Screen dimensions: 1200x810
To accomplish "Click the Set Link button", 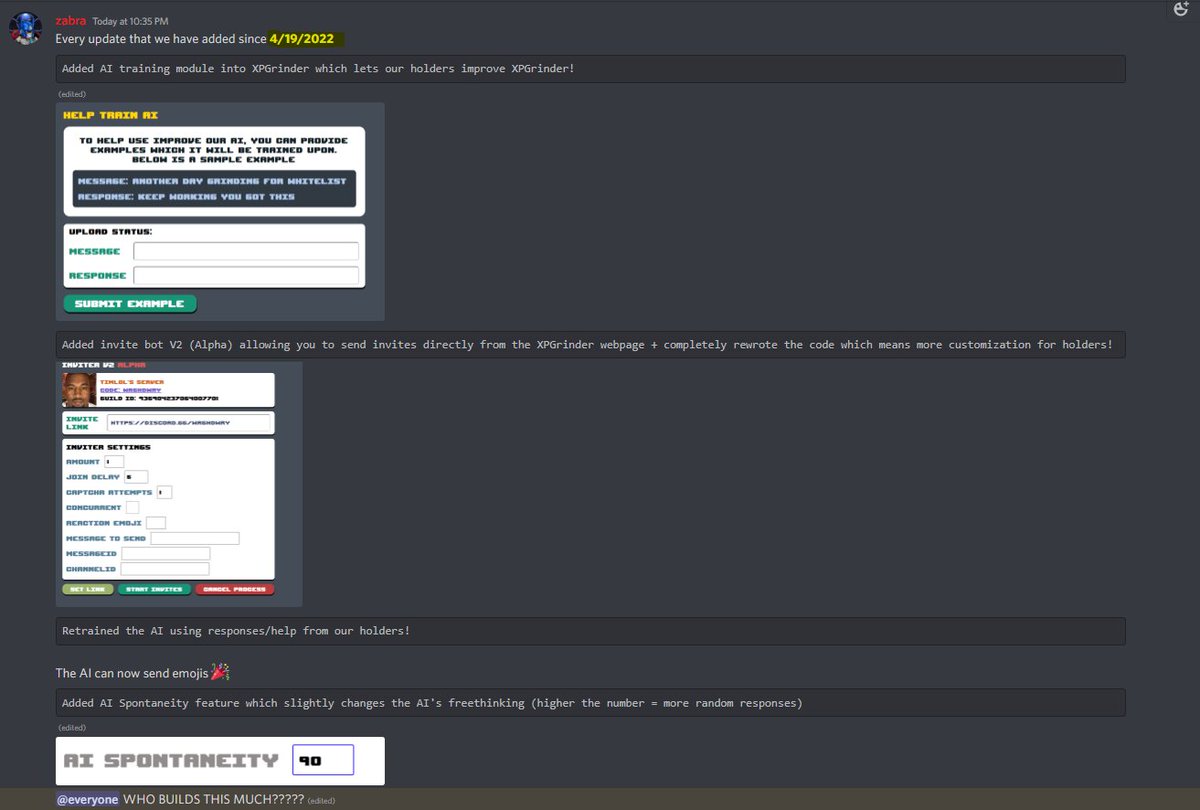I will coord(88,589).
